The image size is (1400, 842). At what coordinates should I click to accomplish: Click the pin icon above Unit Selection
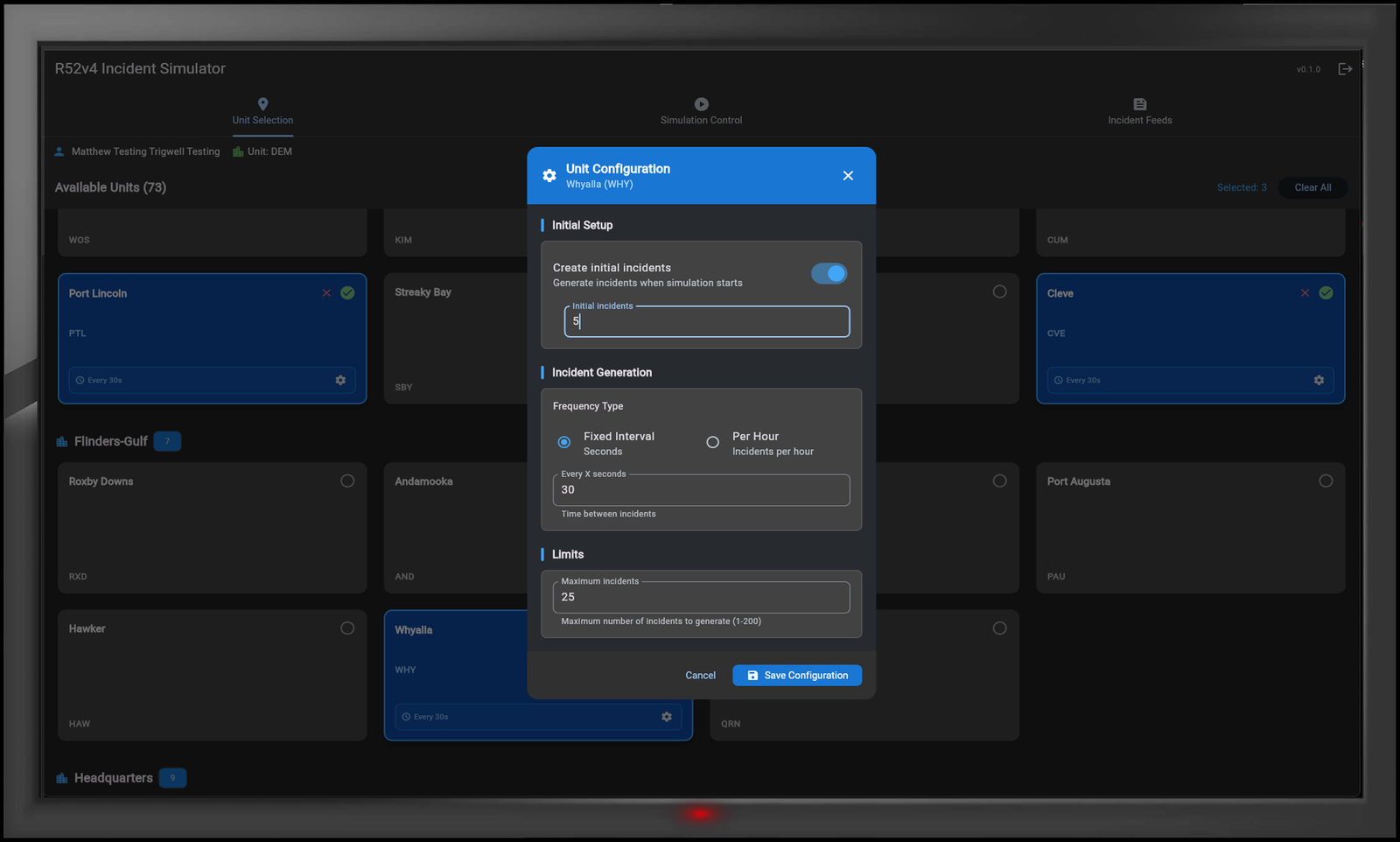click(x=262, y=104)
